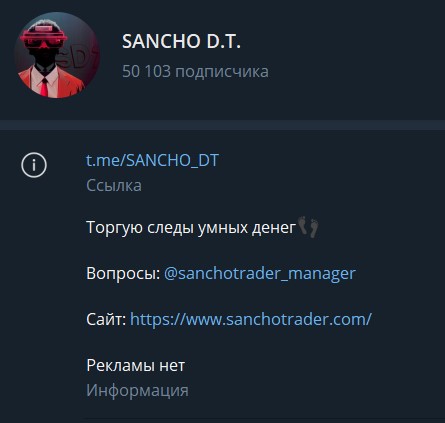Click the SD watermark letters in the avatar
Image resolution: width=445 pixels, height=423 pixels.
tap(77, 58)
